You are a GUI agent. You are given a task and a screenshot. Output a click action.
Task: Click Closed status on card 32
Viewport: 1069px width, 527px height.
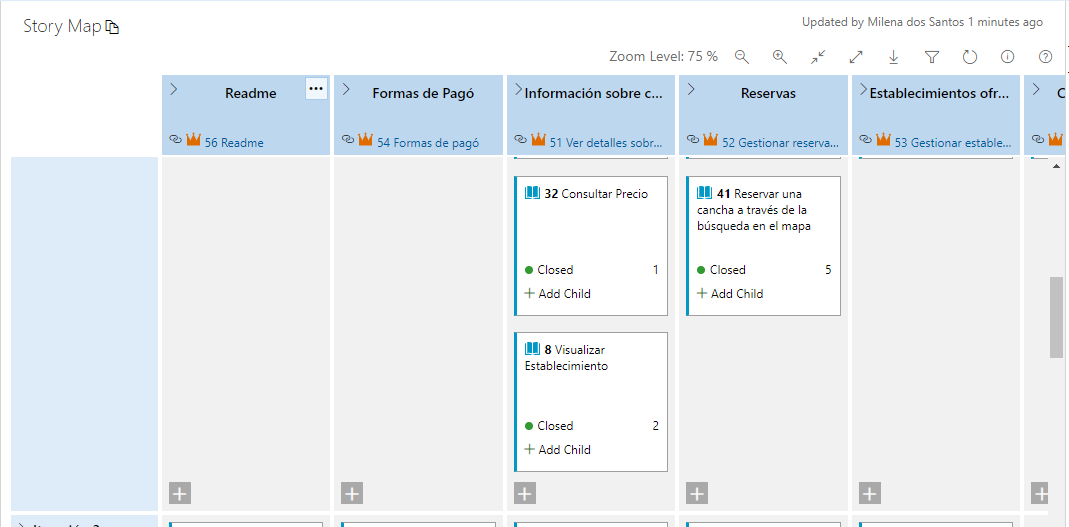[549, 270]
